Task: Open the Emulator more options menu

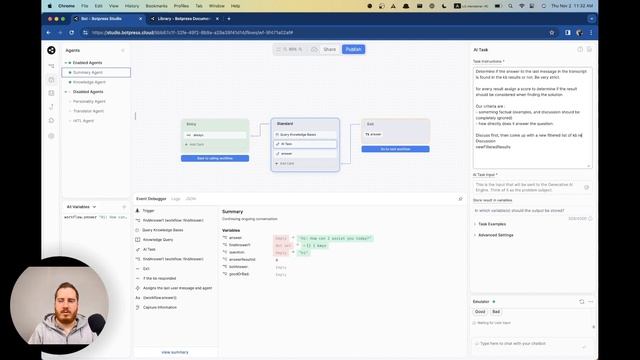Action: coord(591,302)
